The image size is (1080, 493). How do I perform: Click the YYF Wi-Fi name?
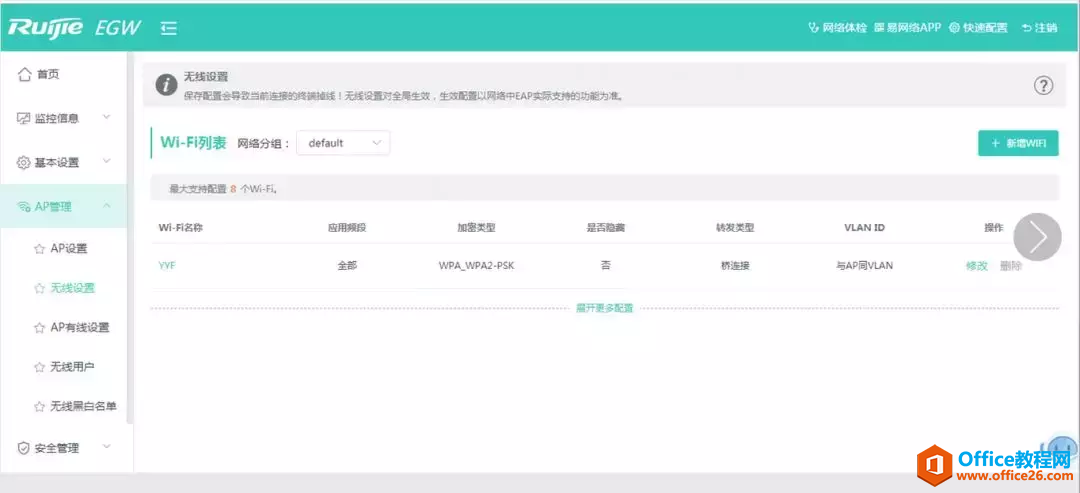pyautogui.click(x=167, y=266)
